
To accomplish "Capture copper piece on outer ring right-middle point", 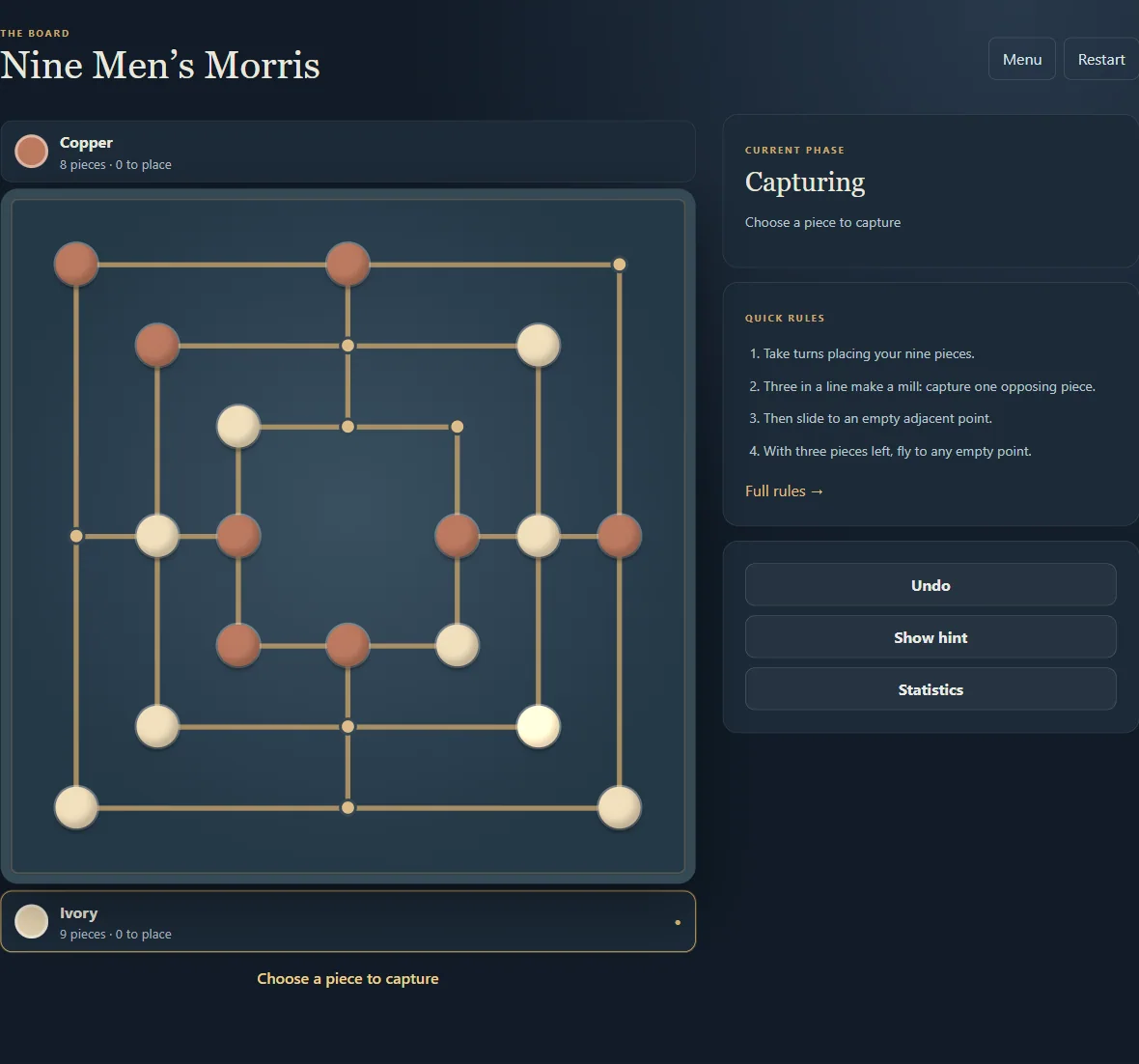I will point(619,537).
